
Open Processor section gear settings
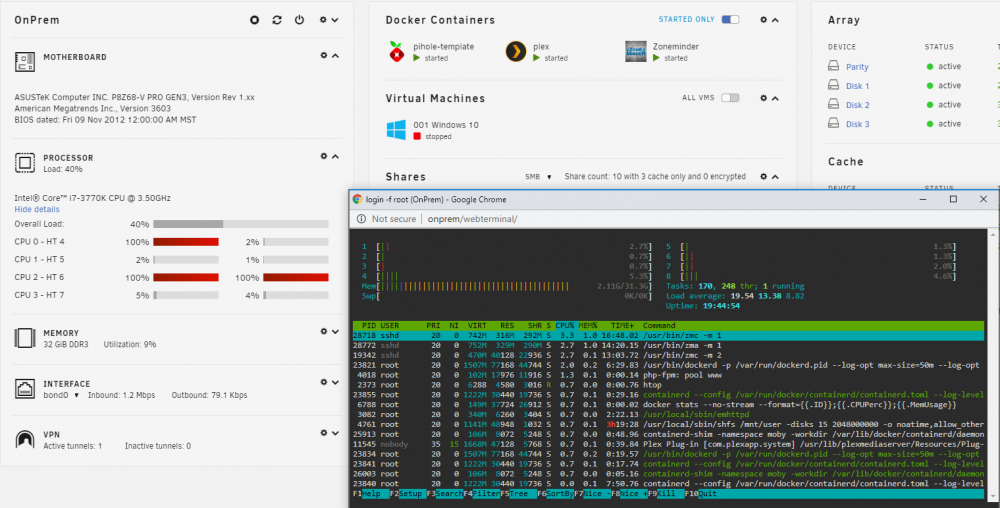[x=323, y=156]
